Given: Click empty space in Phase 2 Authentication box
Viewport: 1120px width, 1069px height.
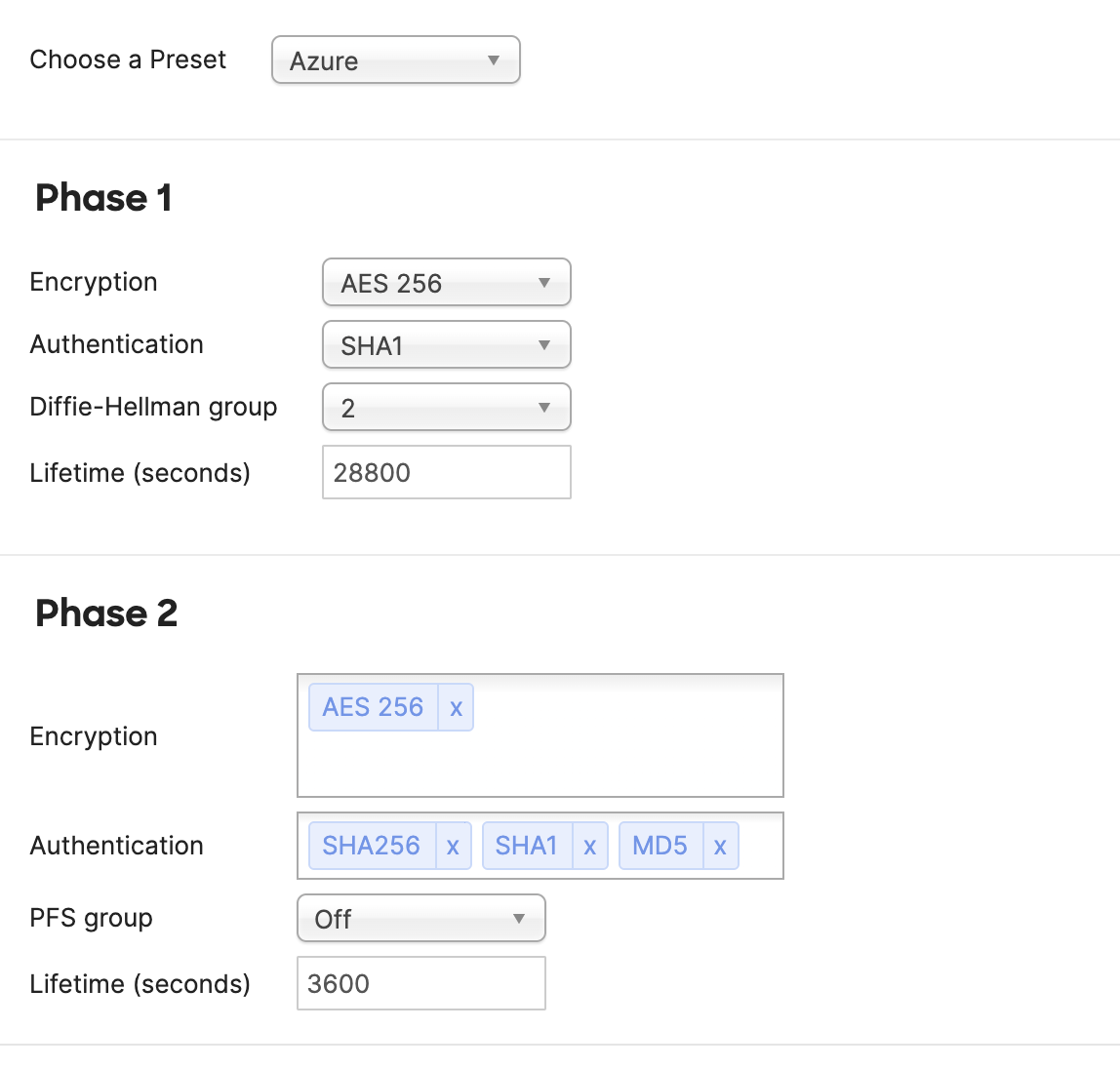Looking at the screenshot, I should click(761, 846).
